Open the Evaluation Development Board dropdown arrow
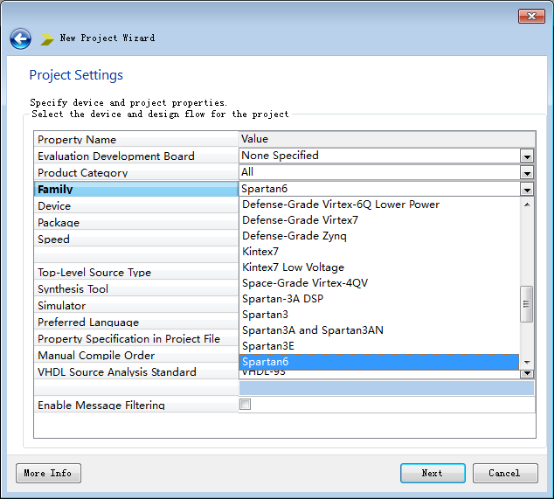Image resolution: width=554 pixels, height=499 pixels. pos(527,156)
